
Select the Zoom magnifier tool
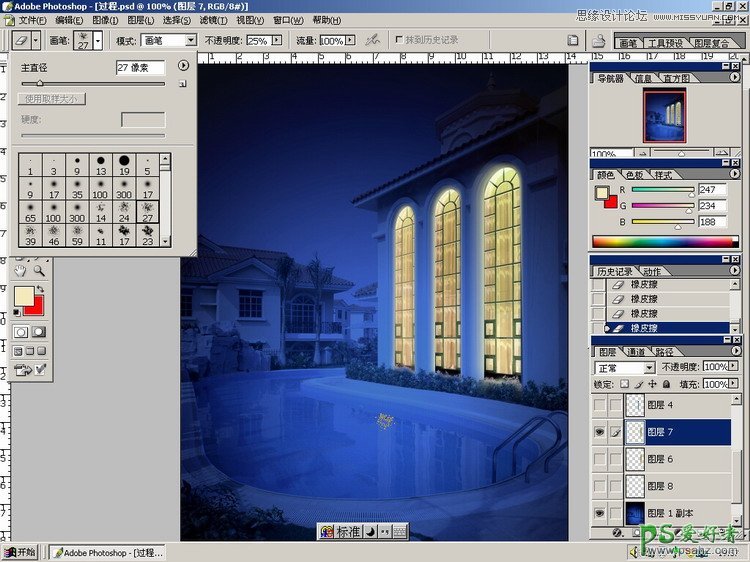(x=39, y=270)
